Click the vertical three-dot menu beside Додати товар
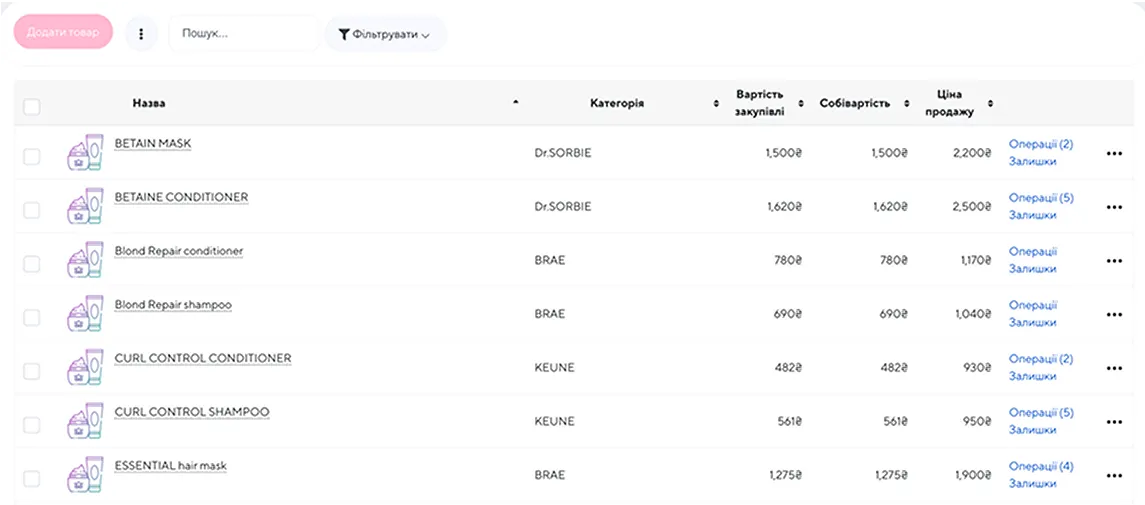The width and height of the screenshot is (1145, 505). coord(141,34)
